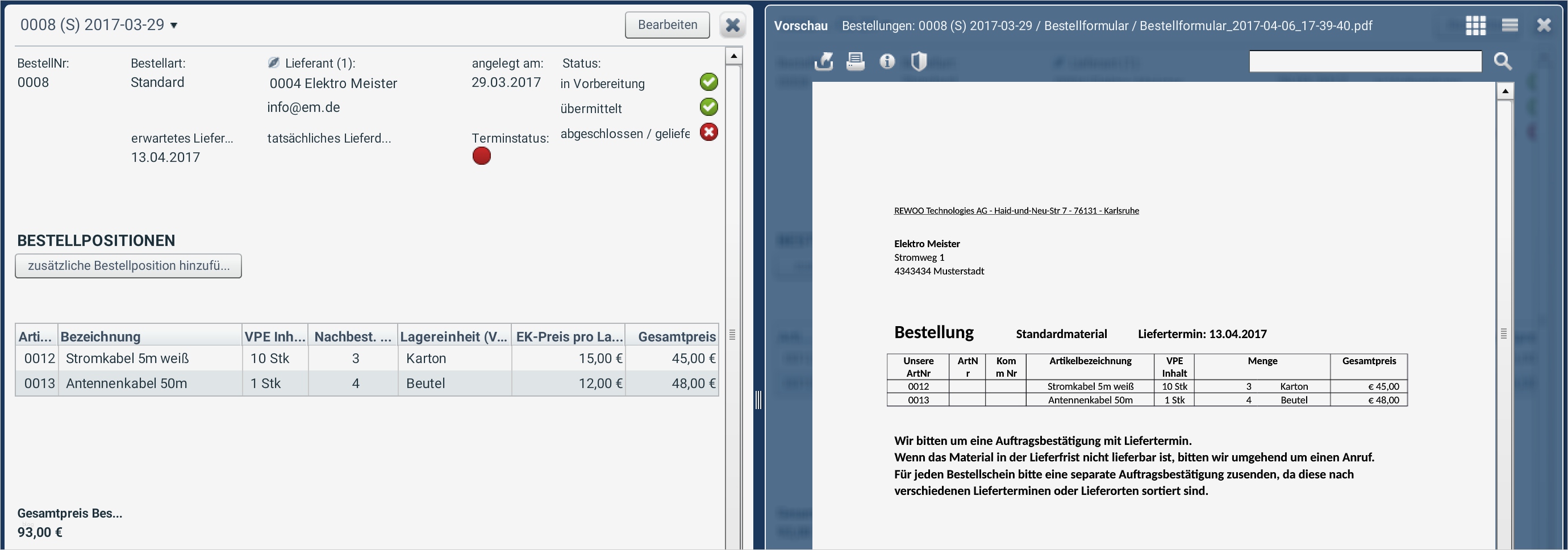Click the shield protection icon in the preview toolbar
The image size is (1568, 550).
tap(919, 61)
